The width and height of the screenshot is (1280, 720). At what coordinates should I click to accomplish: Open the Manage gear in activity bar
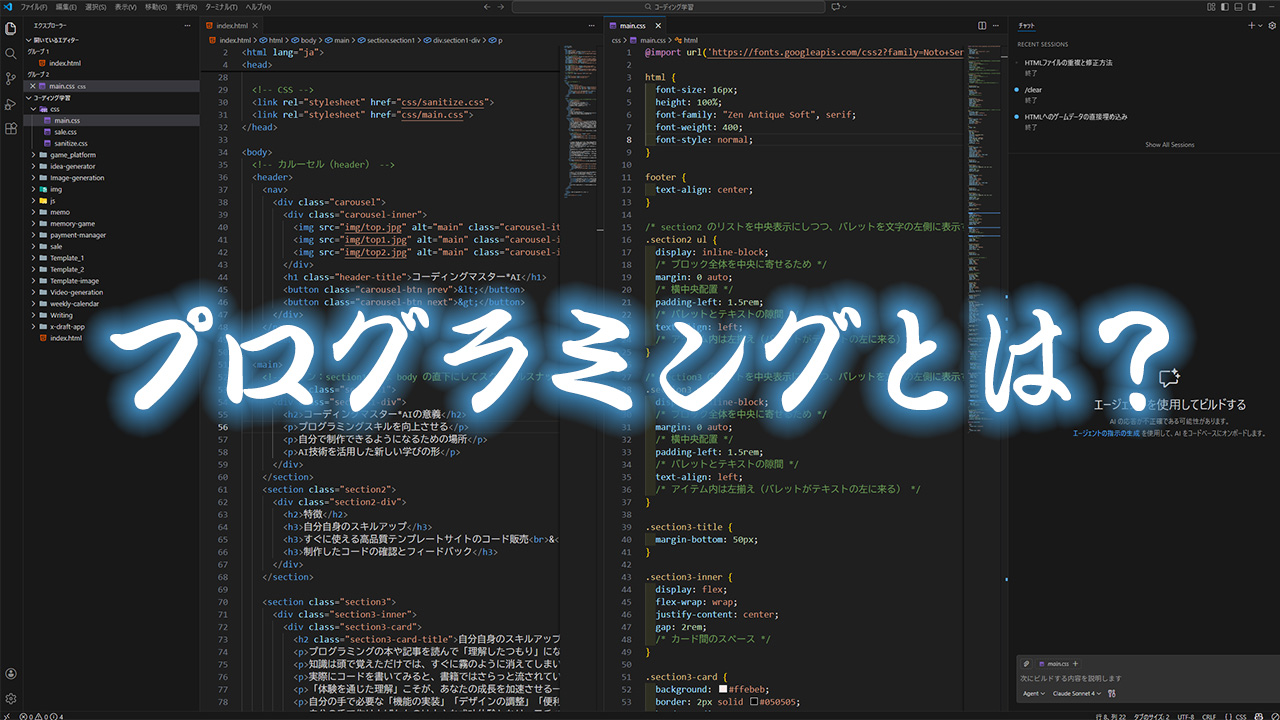tap(11, 698)
